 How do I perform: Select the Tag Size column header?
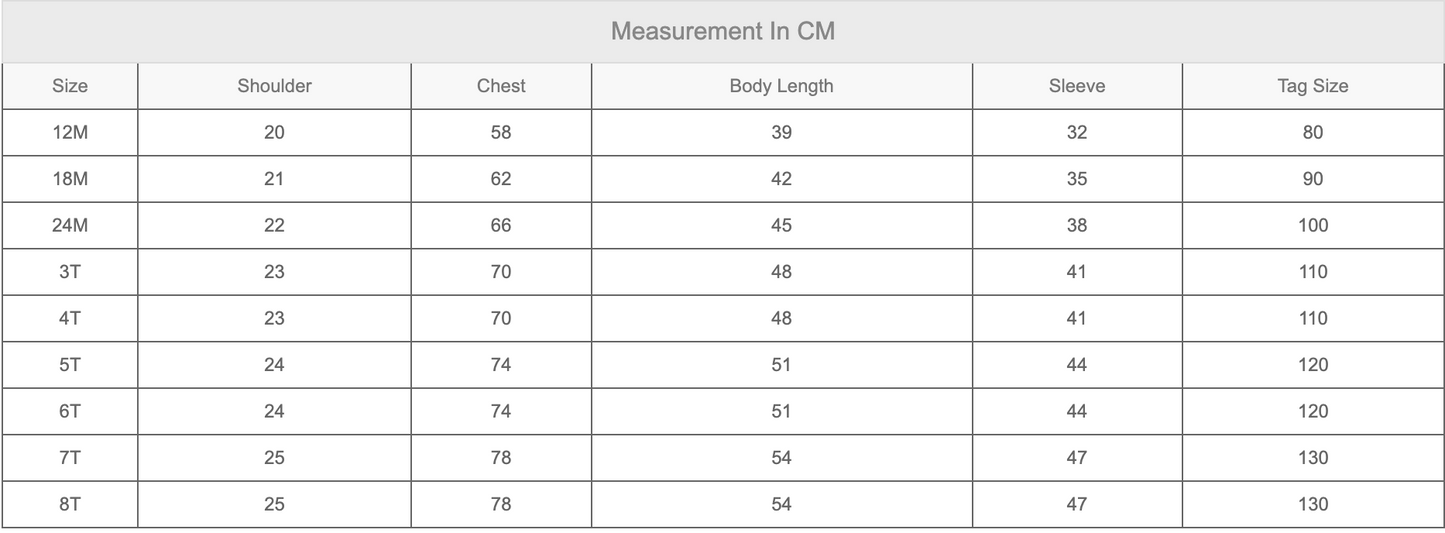1313,86
